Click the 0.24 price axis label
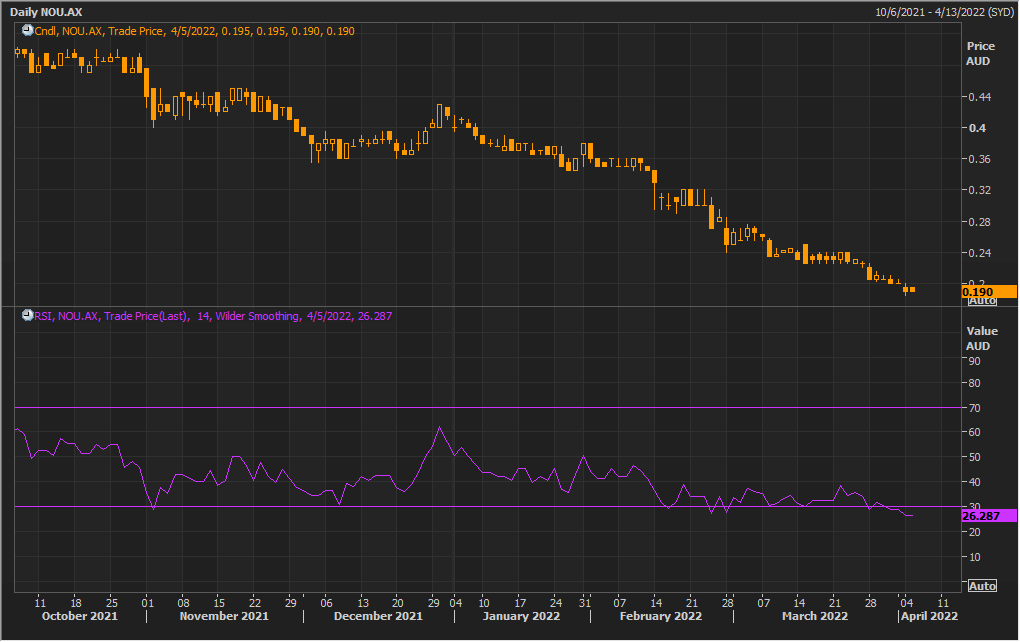The height and width of the screenshot is (642, 1020). pos(980,253)
